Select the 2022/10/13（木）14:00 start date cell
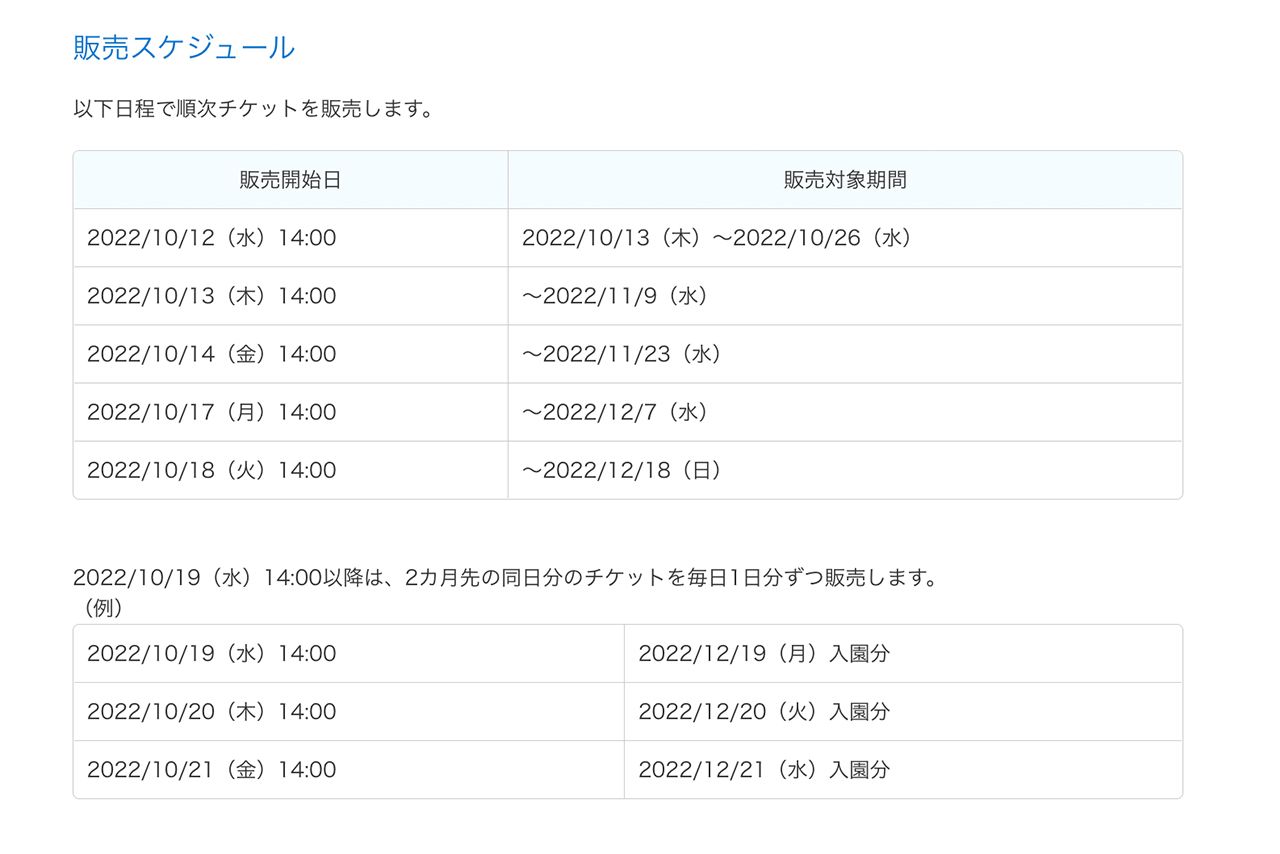Screen dimensions: 1280x854 click(x=212, y=296)
